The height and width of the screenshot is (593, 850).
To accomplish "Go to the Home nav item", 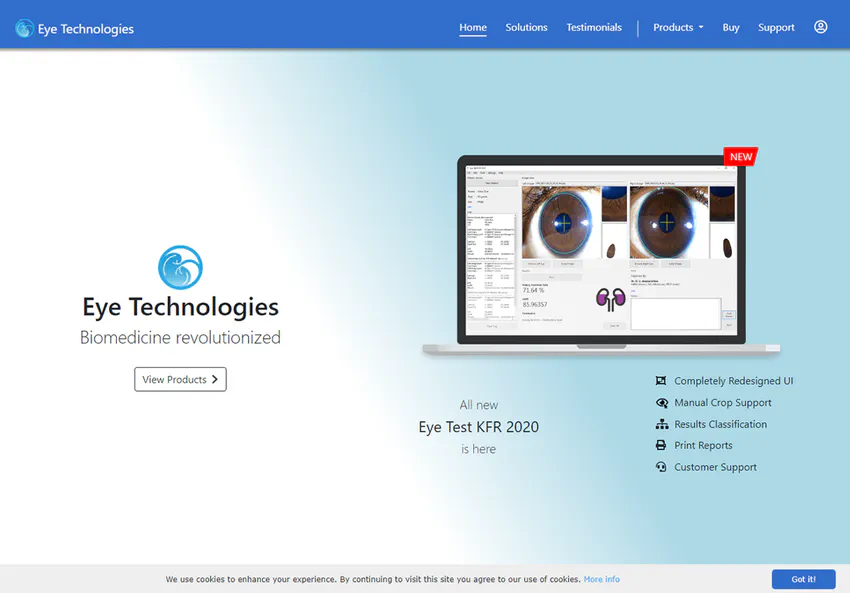I will (473, 28).
